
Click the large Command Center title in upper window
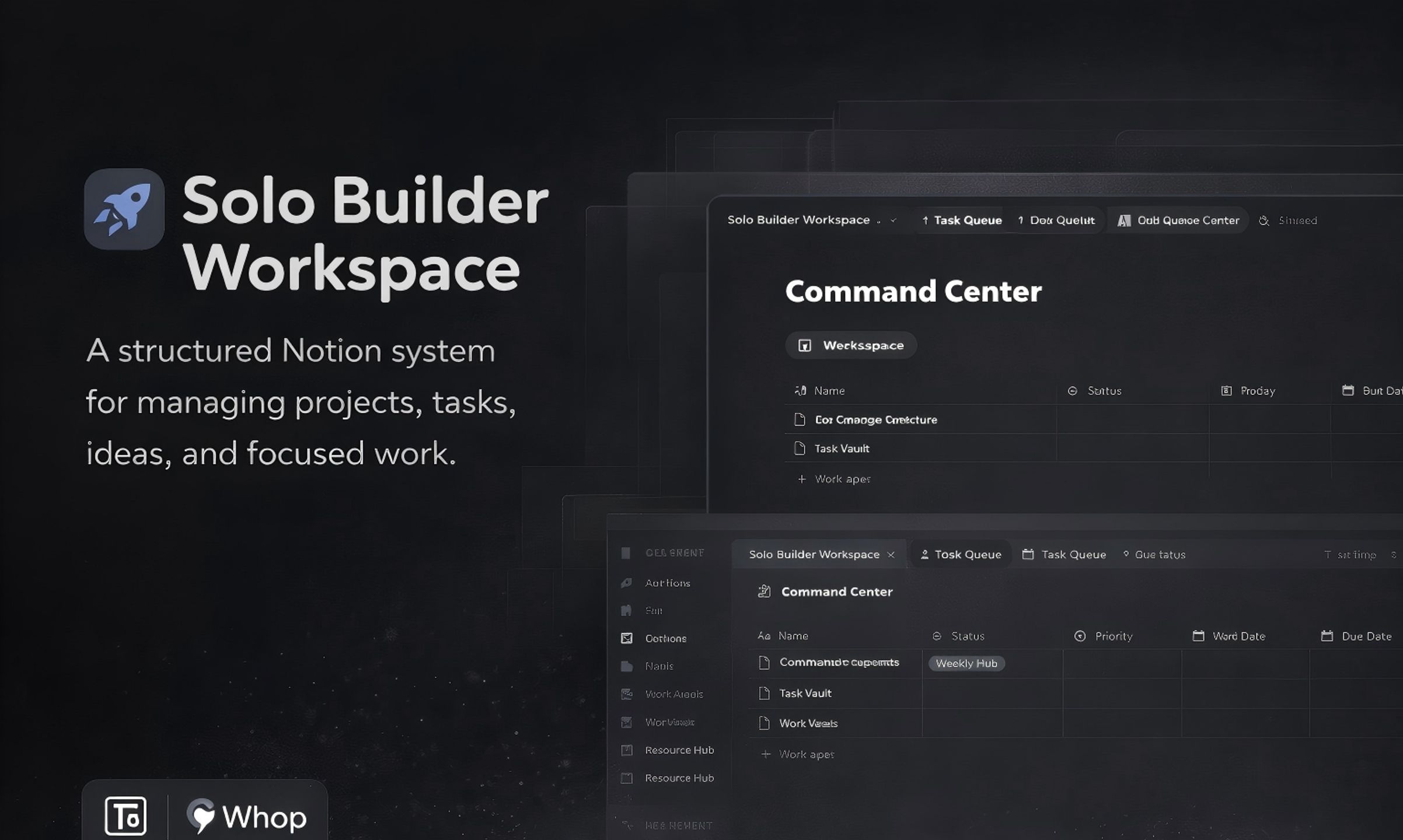pyautogui.click(x=913, y=291)
